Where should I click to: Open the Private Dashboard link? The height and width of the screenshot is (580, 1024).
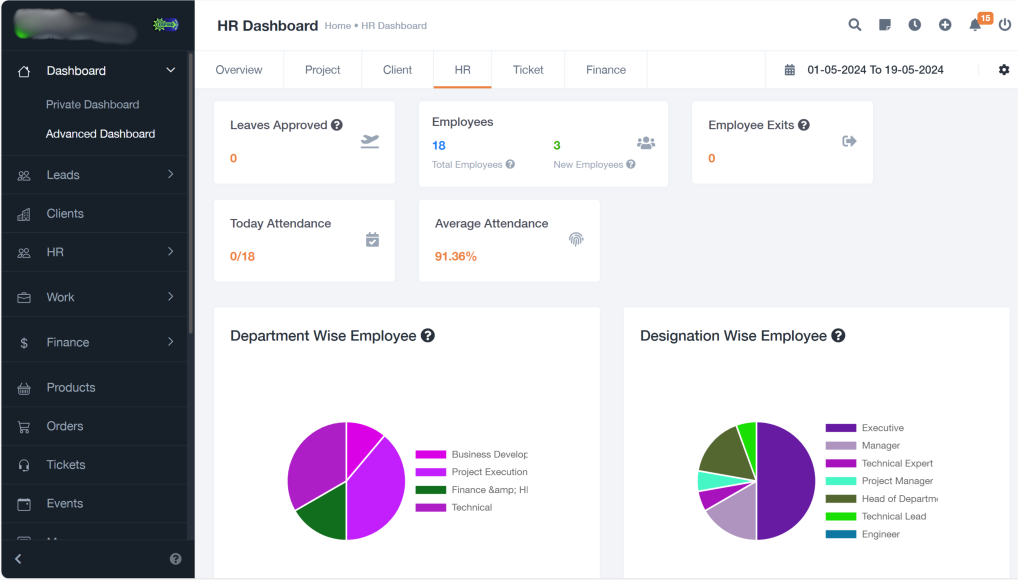92,104
